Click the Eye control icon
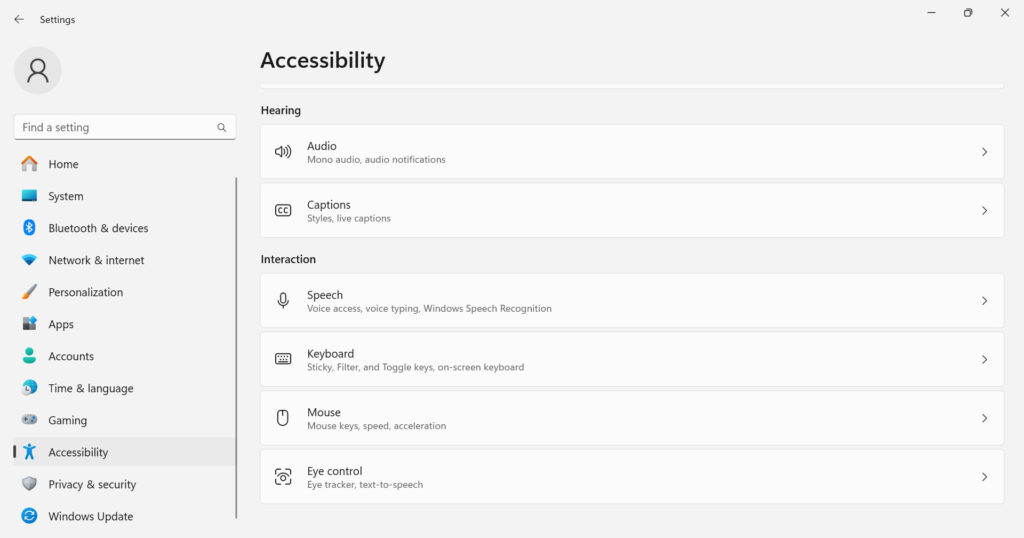Viewport: 1024px width, 538px height. pyautogui.click(x=283, y=477)
